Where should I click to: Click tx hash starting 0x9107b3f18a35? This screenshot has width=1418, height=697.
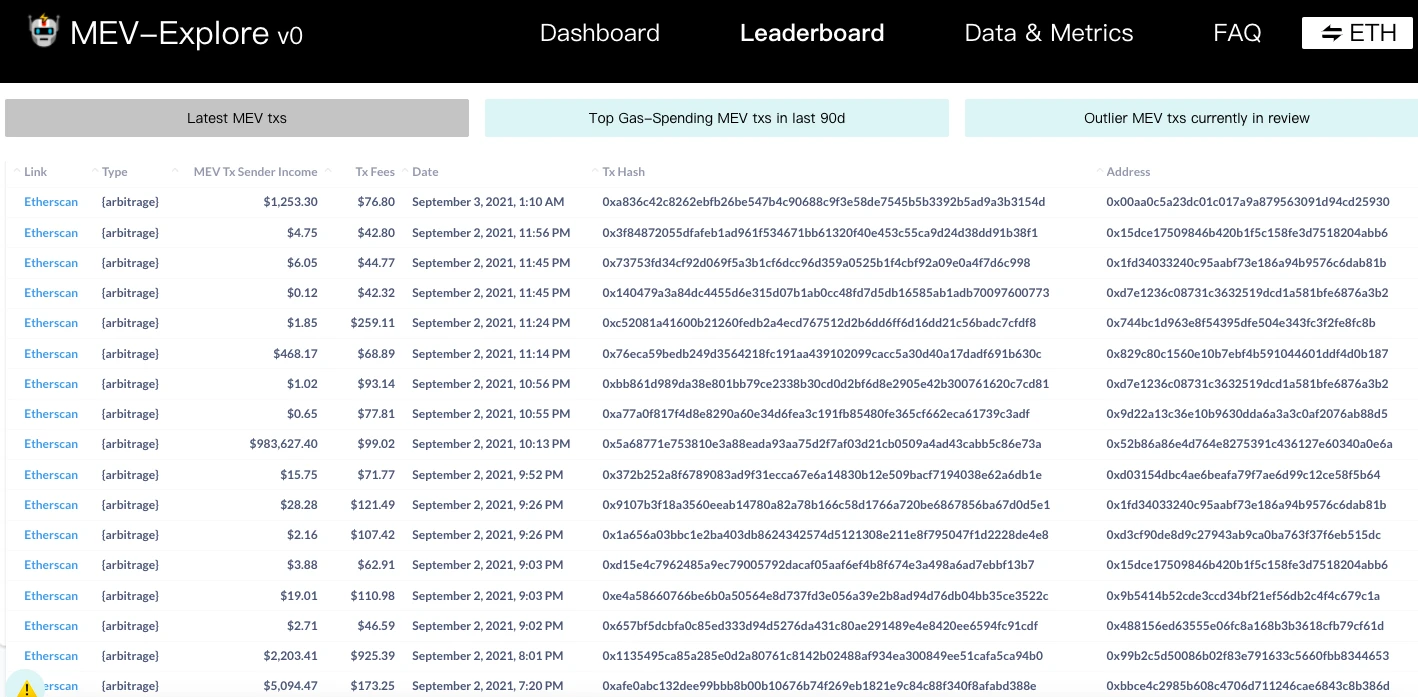click(x=826, y=505)
